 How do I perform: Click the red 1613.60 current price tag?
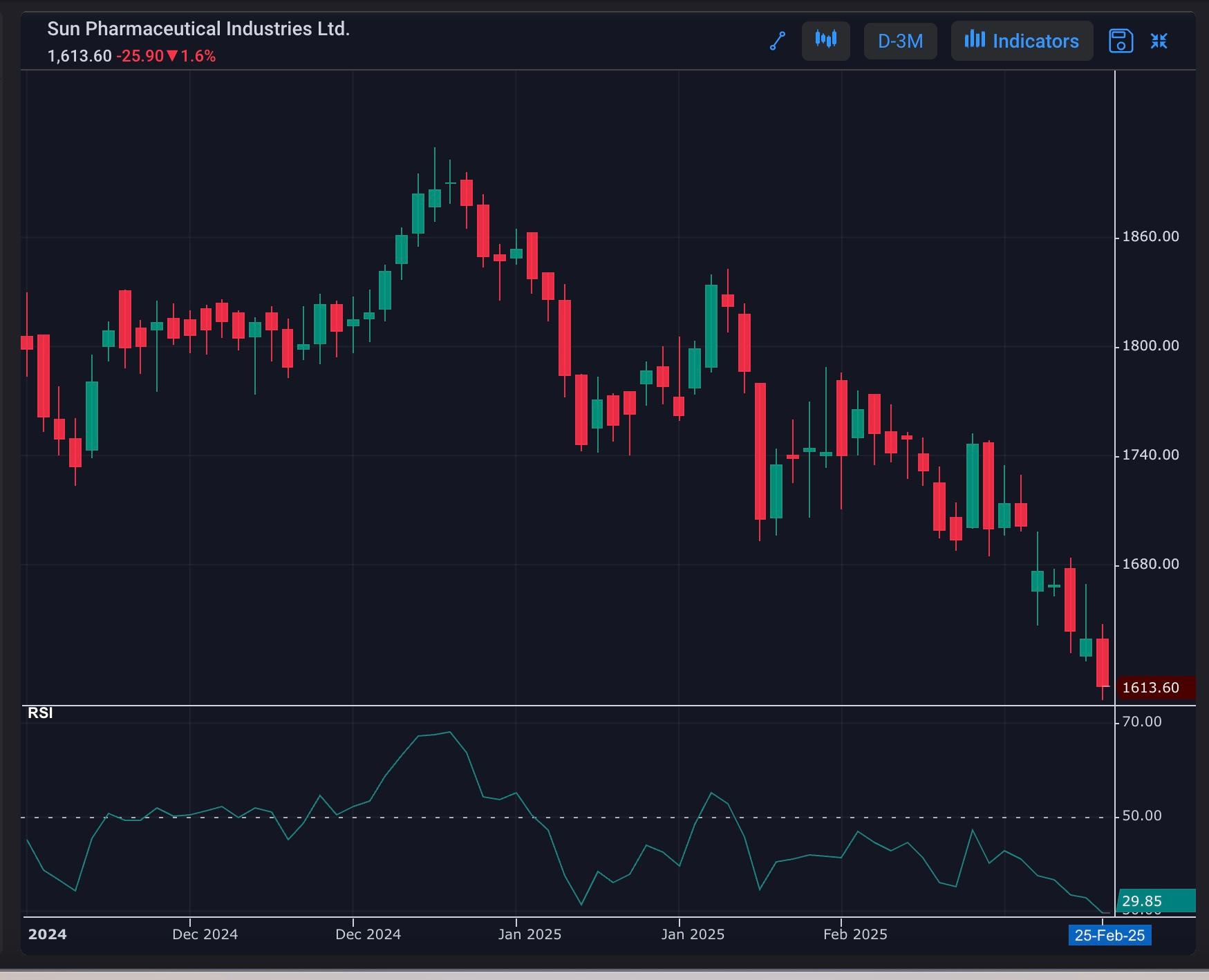coord(1155,688)
